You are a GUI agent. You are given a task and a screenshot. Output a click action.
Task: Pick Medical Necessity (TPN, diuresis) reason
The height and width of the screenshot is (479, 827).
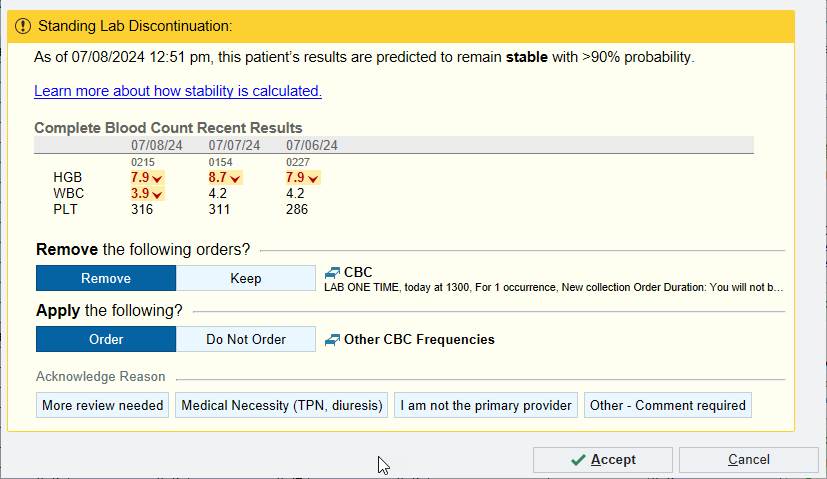282,405
